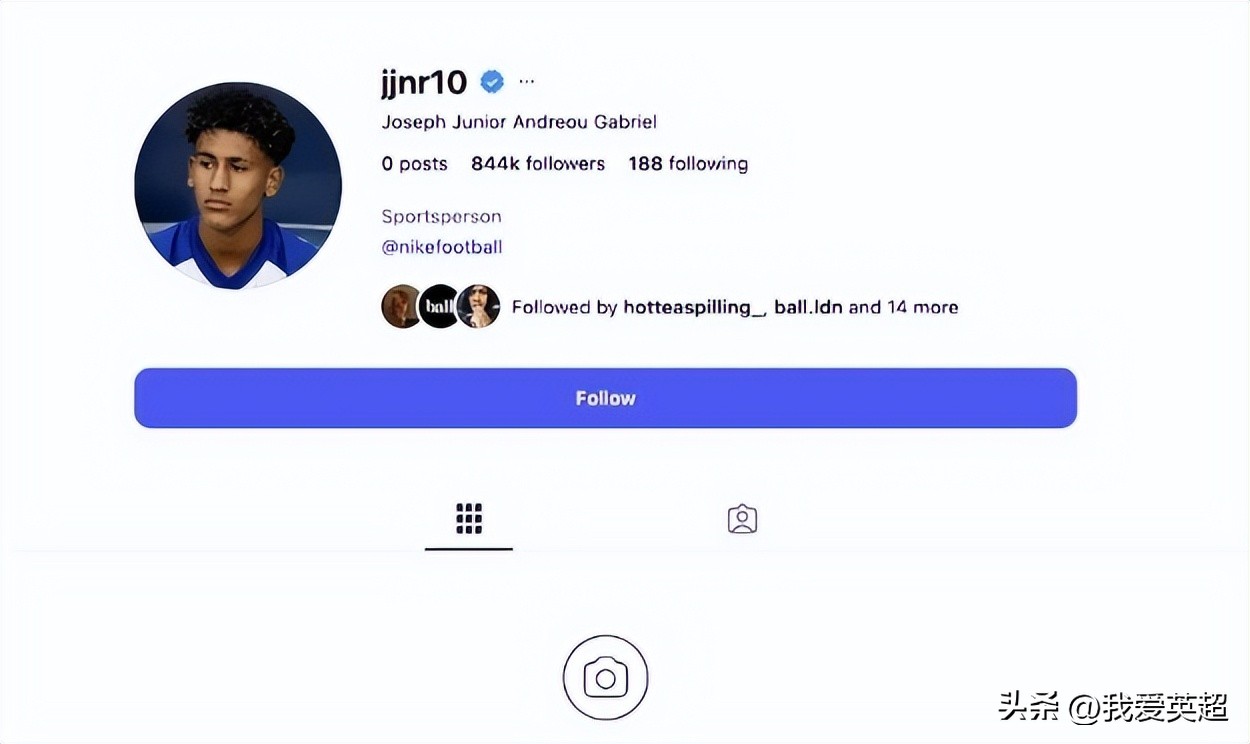Open the profile picture of jjnr10
This screenshot has width=1250, height=744.
(238, 186)
